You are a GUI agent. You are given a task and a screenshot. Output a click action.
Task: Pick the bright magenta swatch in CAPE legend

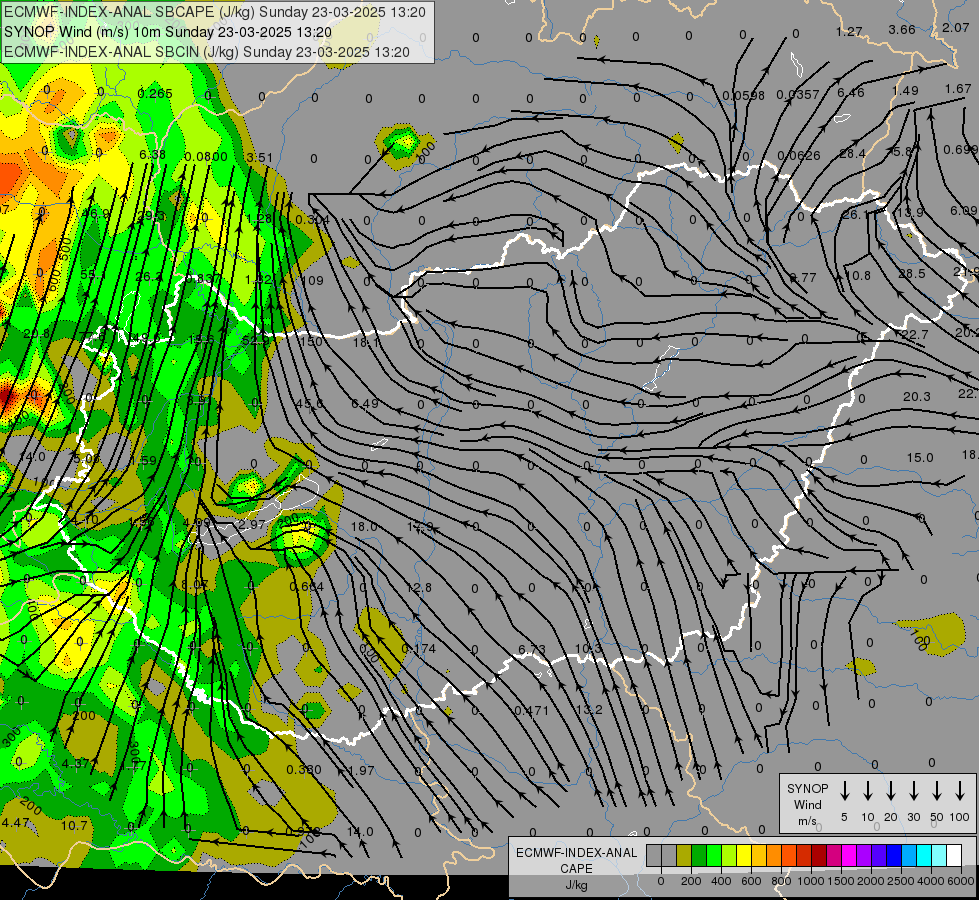849,855
